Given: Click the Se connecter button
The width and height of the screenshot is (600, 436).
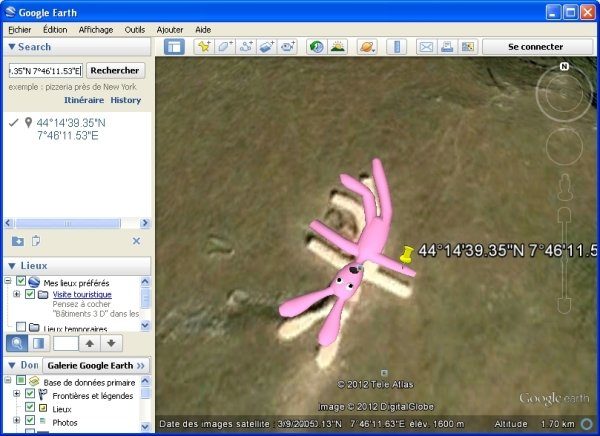Looking at the screenshot, I should click(x=535, y=47).
